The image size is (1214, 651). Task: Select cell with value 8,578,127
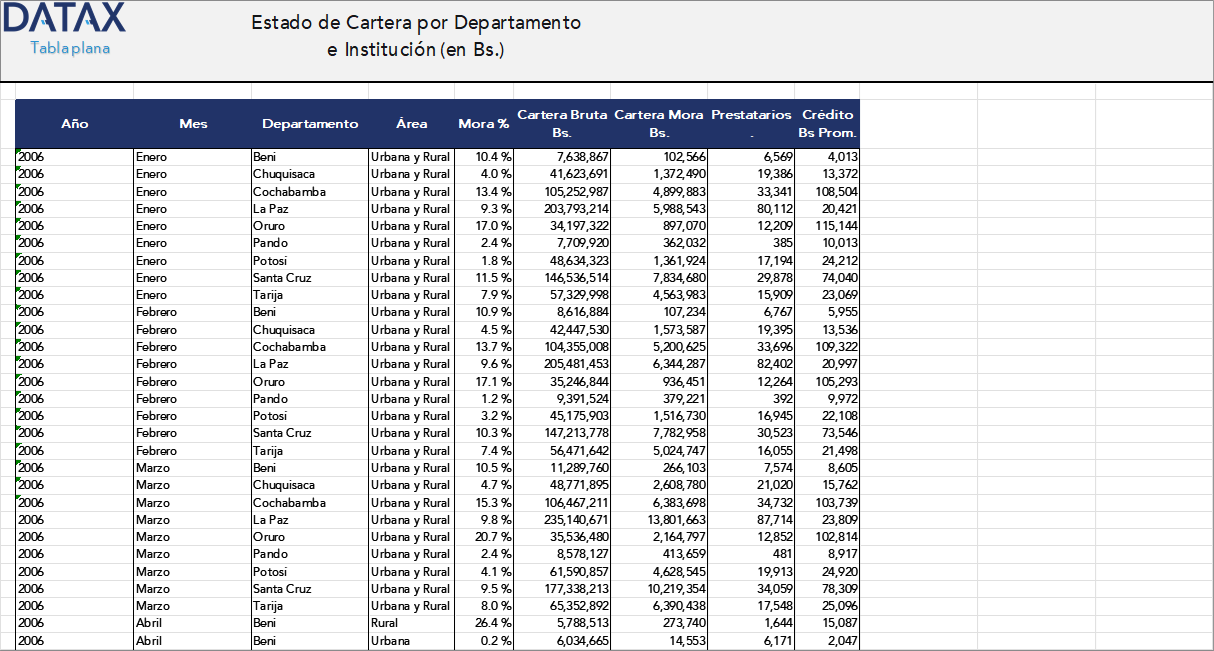coord(562,554)
